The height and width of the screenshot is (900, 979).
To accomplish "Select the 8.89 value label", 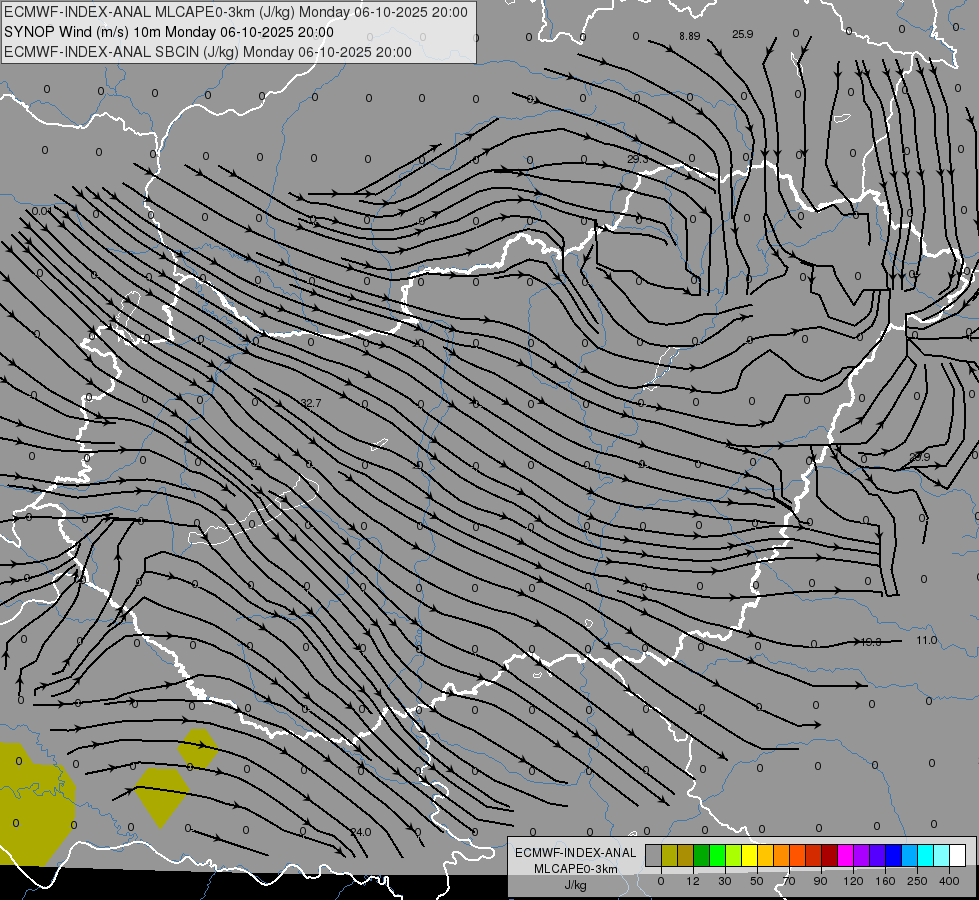I will click(x=689, y=36).
